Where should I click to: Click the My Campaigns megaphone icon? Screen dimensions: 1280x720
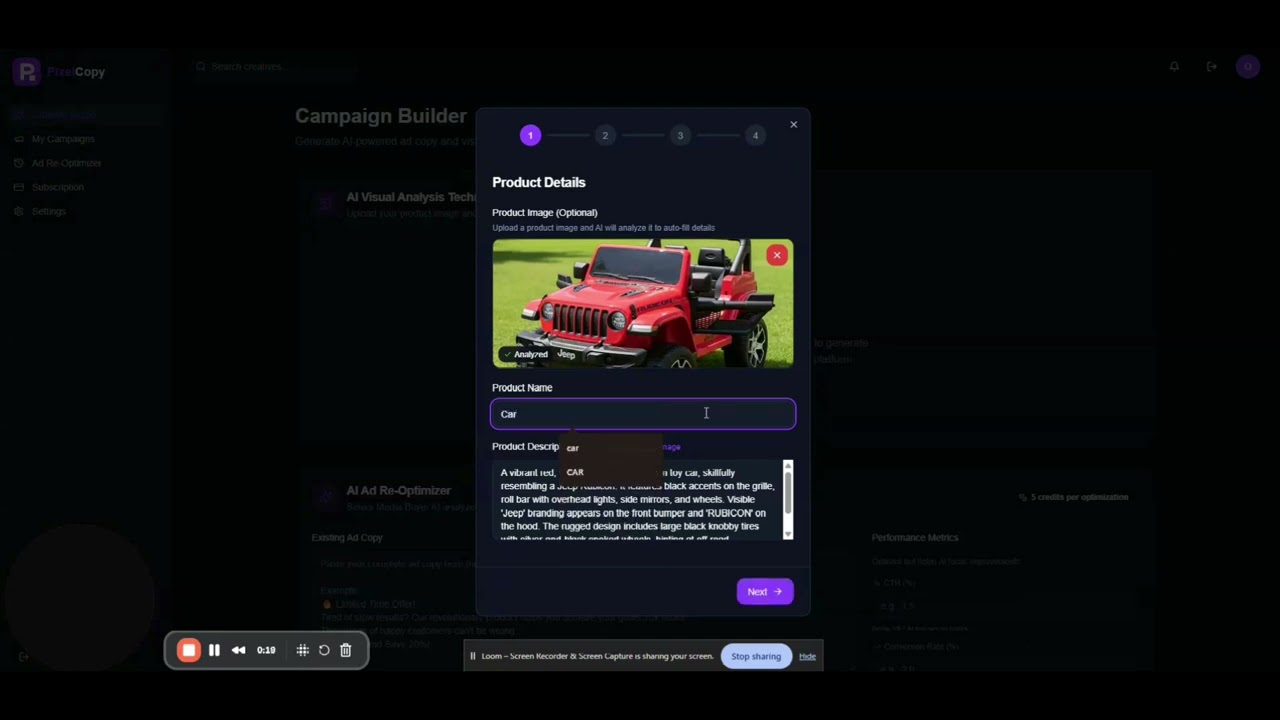[x=19, y=139]
